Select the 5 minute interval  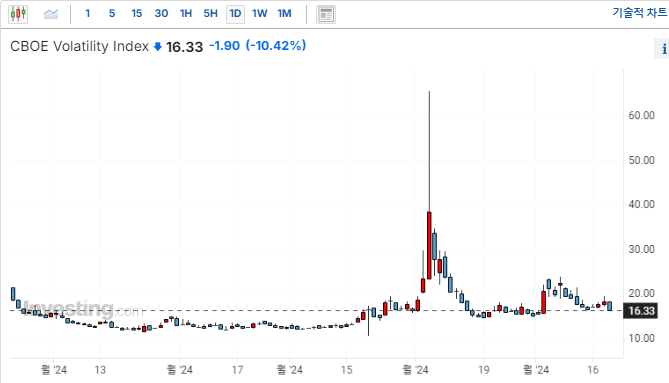(112, 14)
